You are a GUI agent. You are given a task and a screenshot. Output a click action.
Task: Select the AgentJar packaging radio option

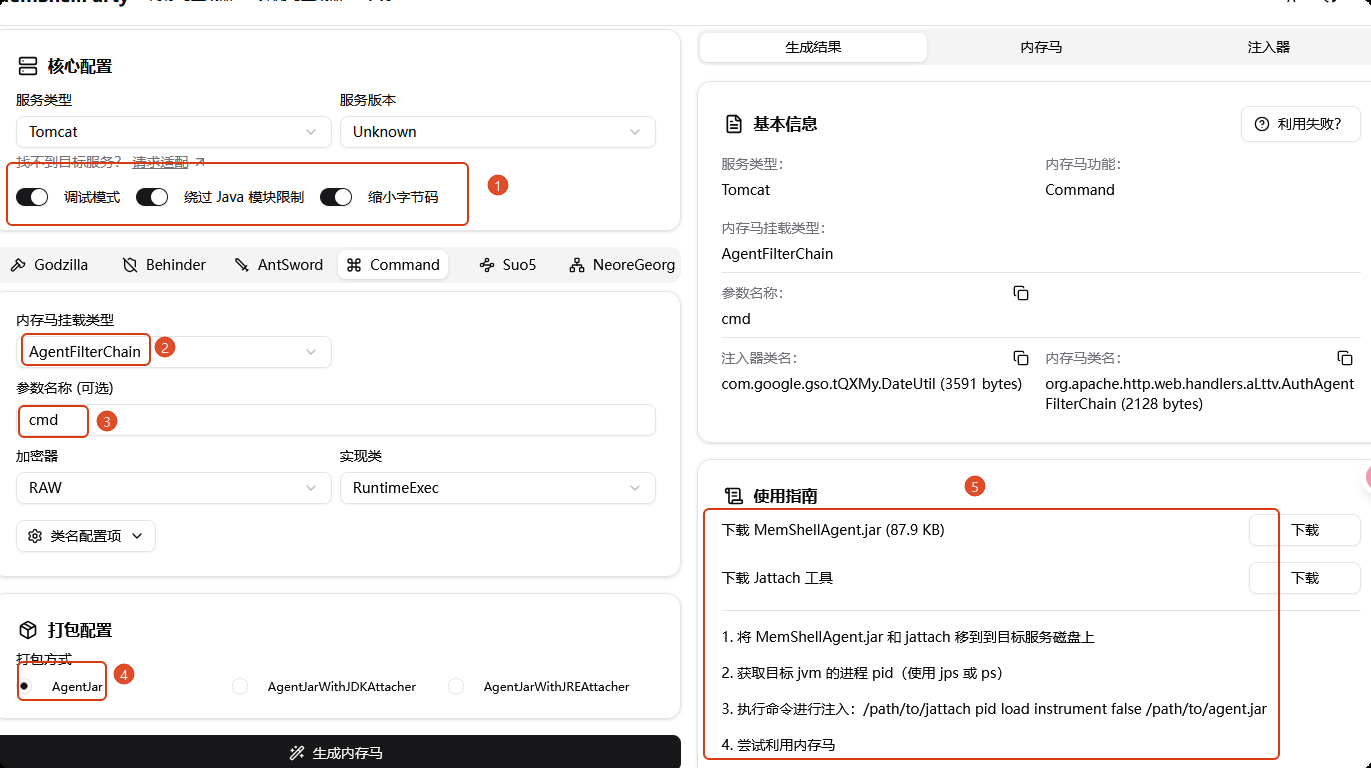point(24,686)
